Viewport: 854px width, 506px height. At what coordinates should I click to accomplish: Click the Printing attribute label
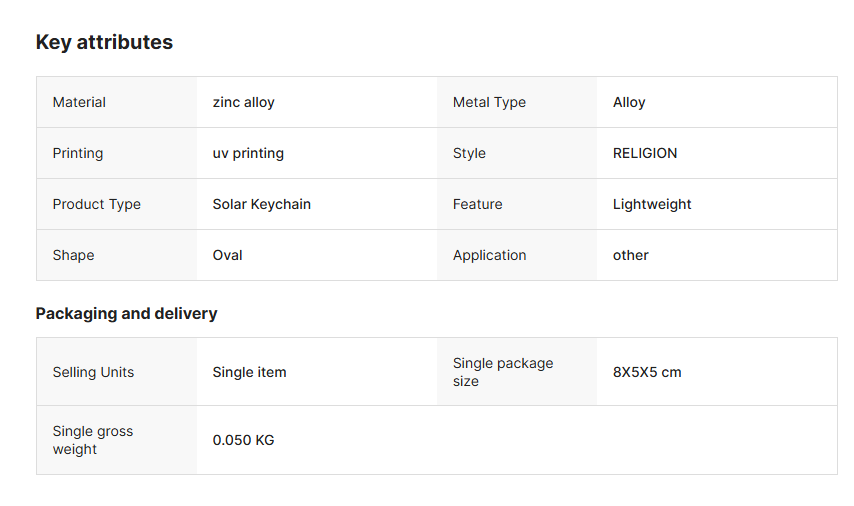tap(78, 153)
